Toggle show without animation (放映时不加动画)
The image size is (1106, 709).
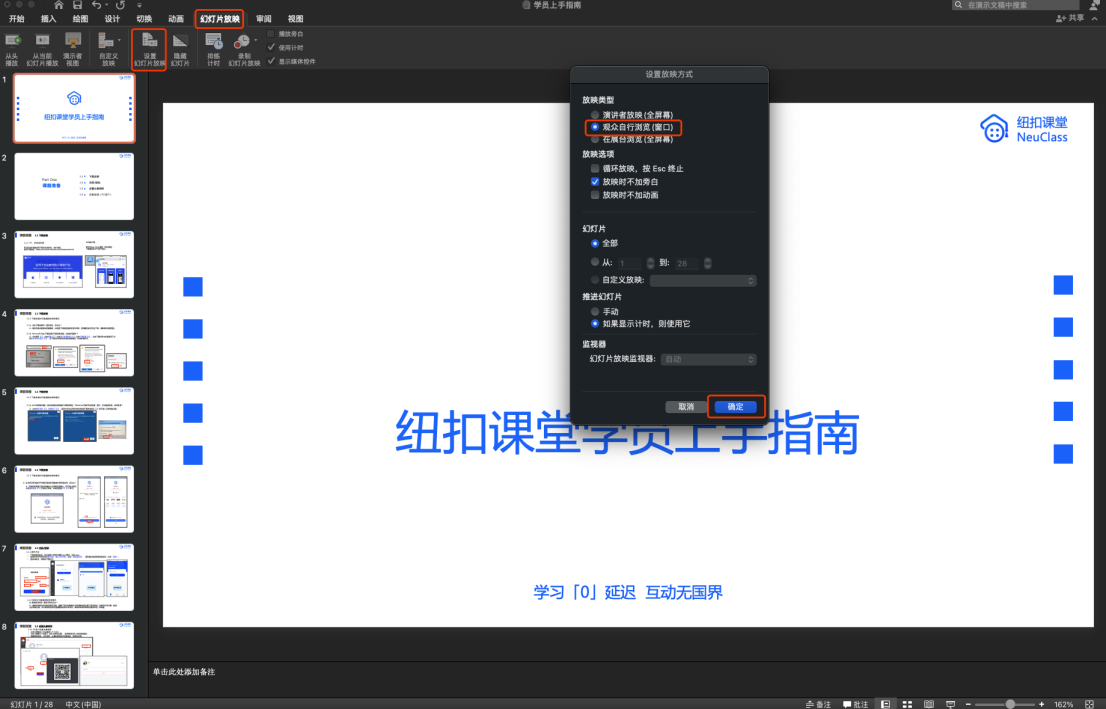[595, 195]
